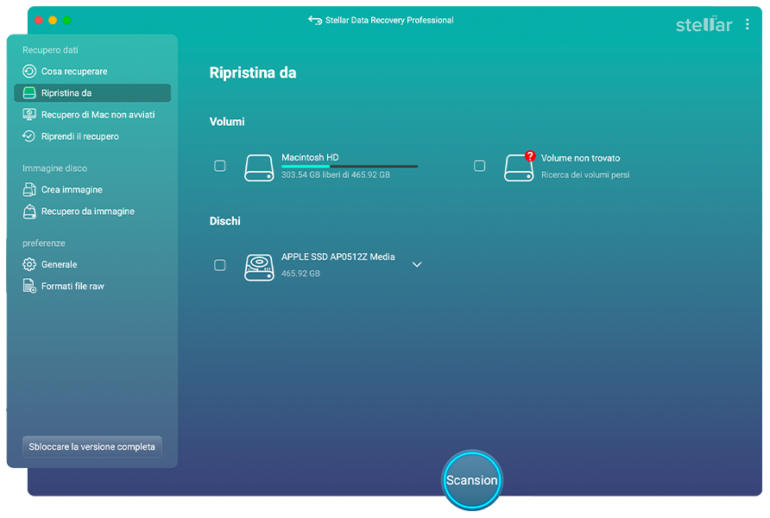770x518 pixels.
Task: Click the Generale gear icon
Action: coord(29,264)
